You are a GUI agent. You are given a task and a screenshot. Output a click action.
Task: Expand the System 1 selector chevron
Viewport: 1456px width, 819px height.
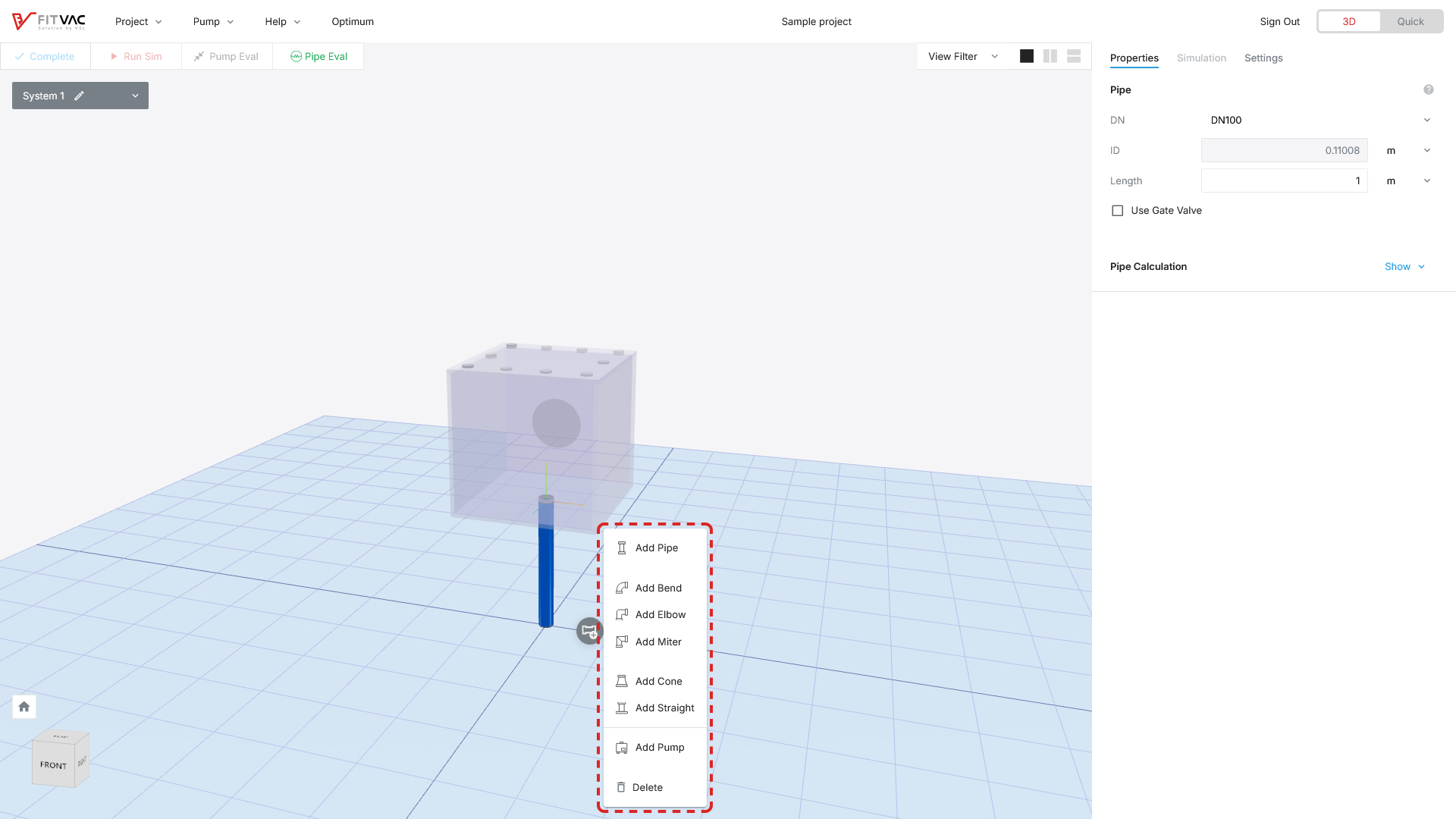coord(135,96)
